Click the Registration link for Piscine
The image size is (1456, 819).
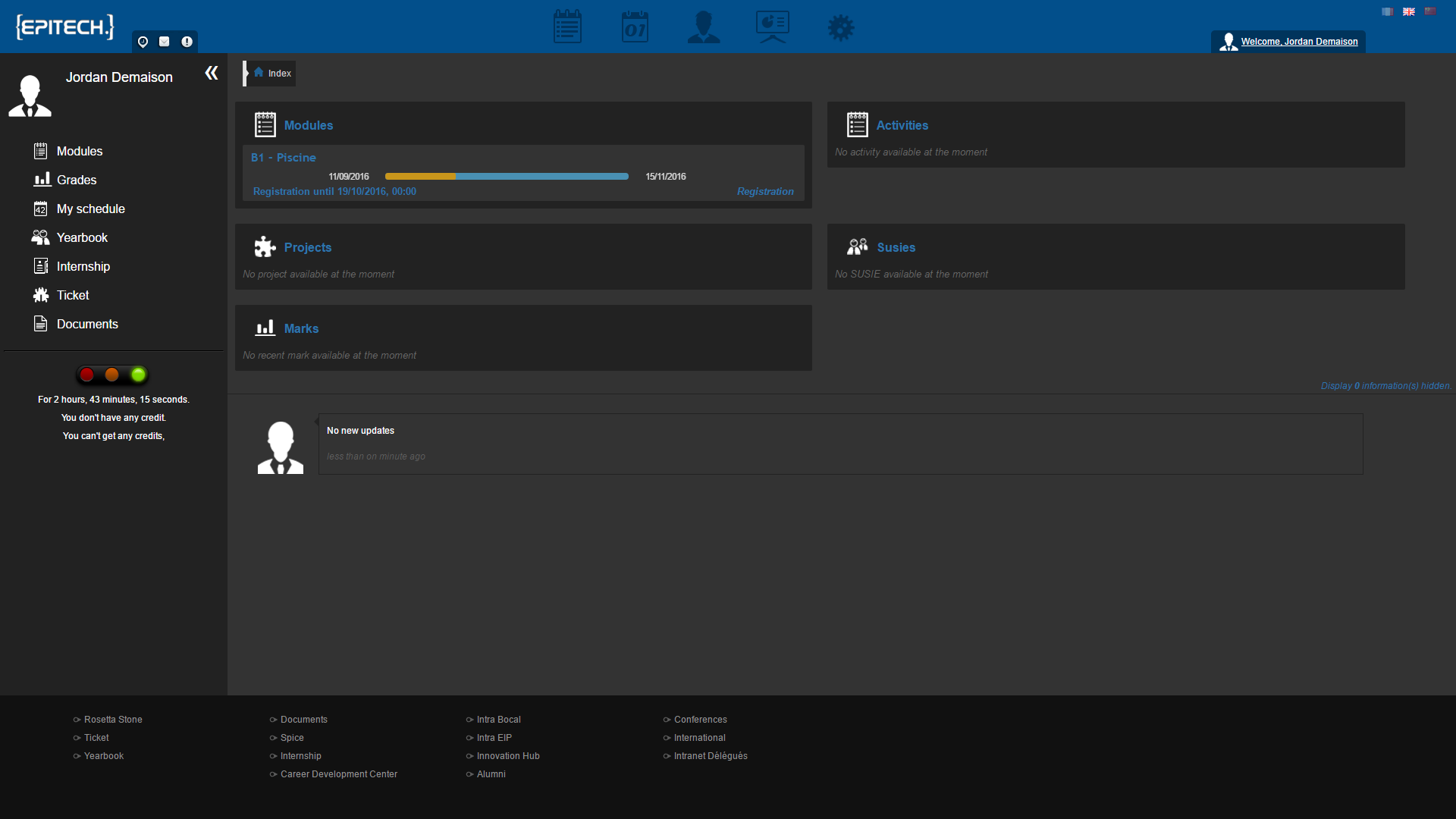point(765,192)
